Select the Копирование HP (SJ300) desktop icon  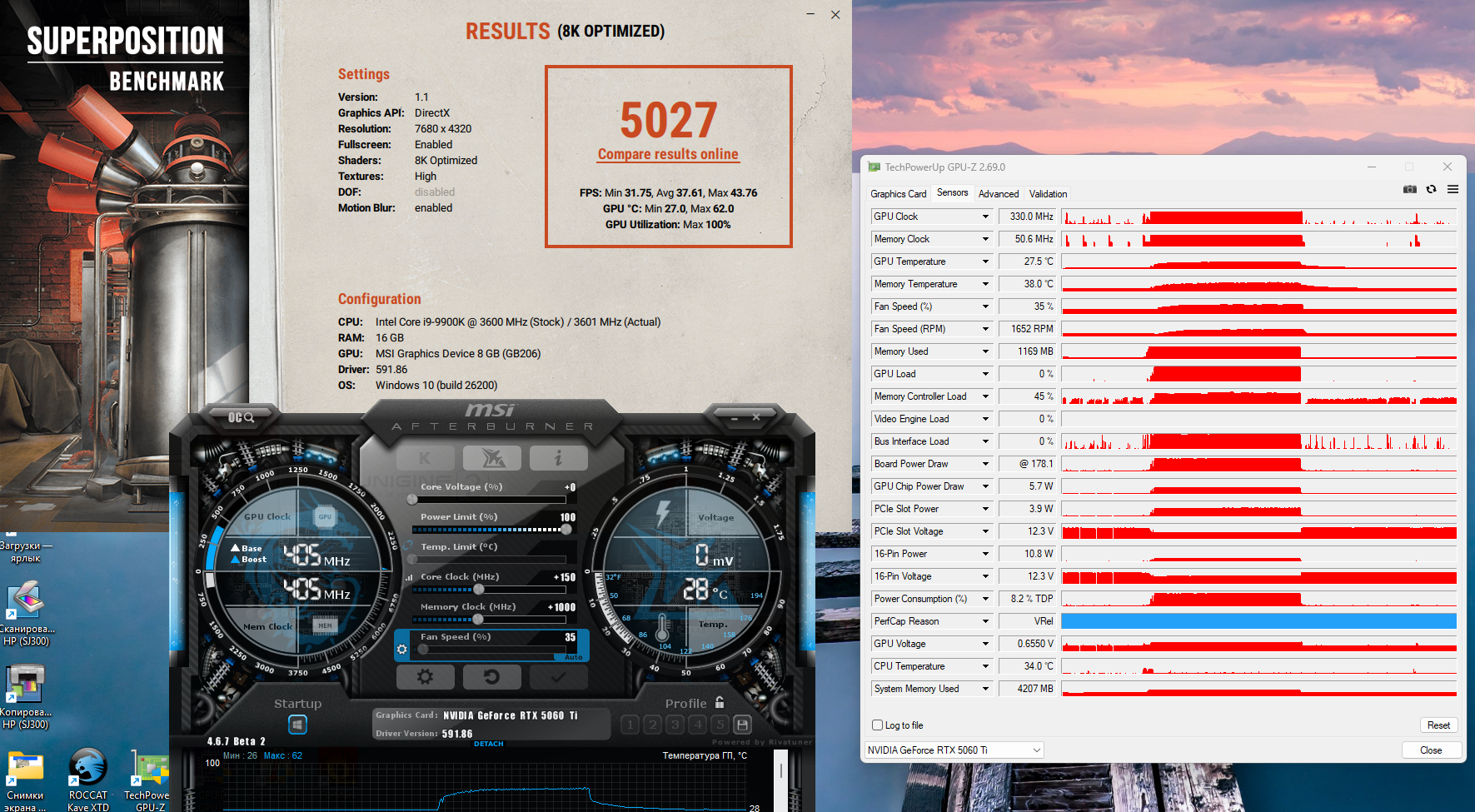pos(26,697)
